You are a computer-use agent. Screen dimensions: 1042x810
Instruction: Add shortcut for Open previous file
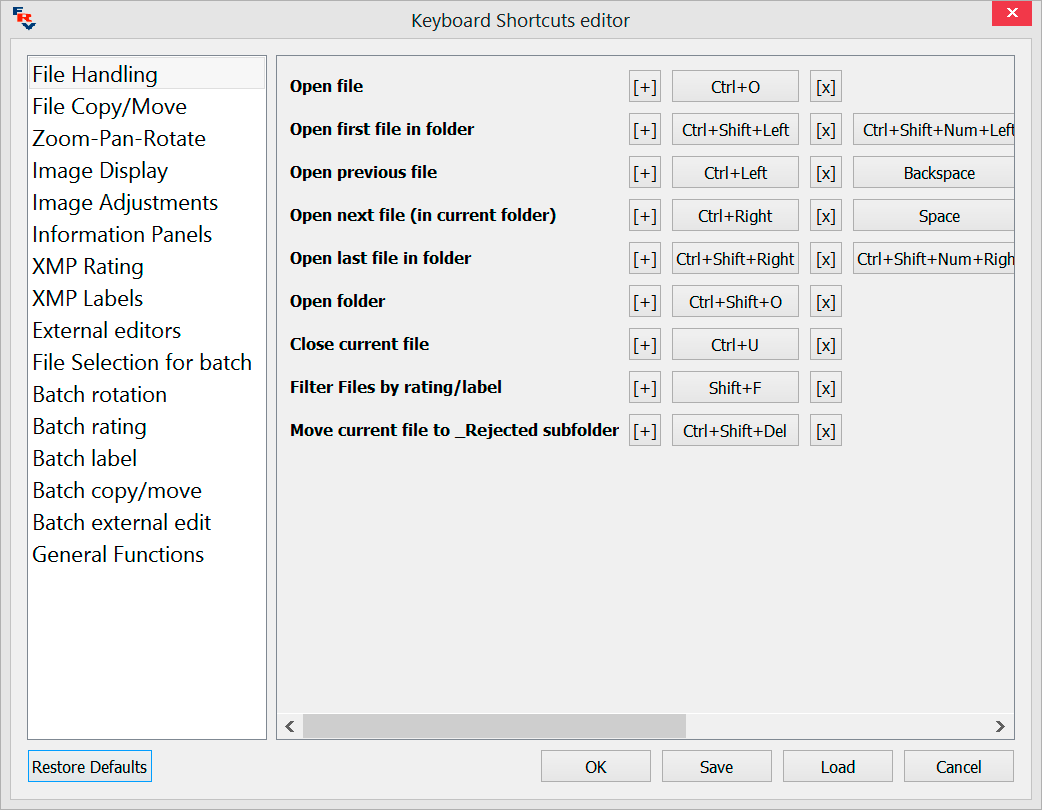tap(645, 173)
